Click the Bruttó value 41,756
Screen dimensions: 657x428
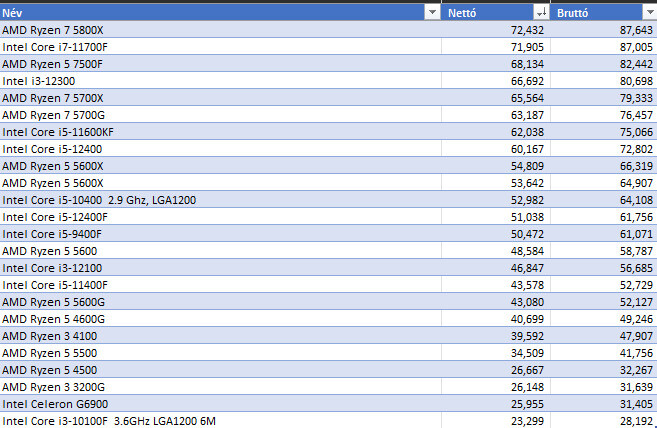click(636, 353)
